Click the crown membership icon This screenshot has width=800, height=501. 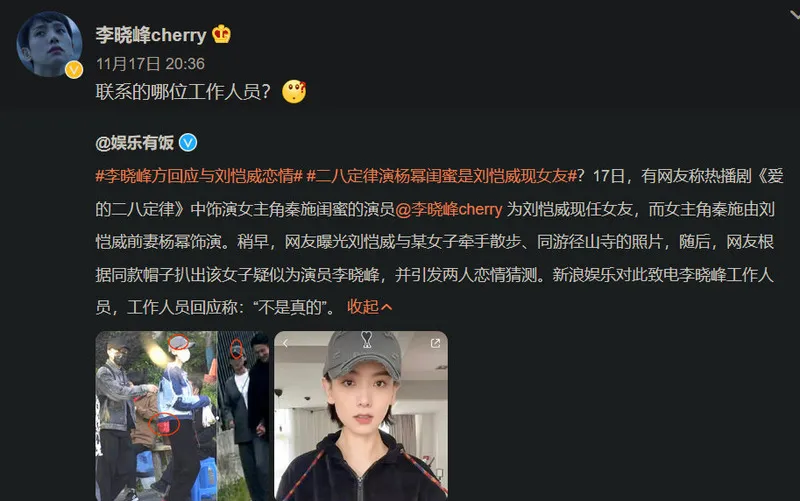click(x=221, y=34)
